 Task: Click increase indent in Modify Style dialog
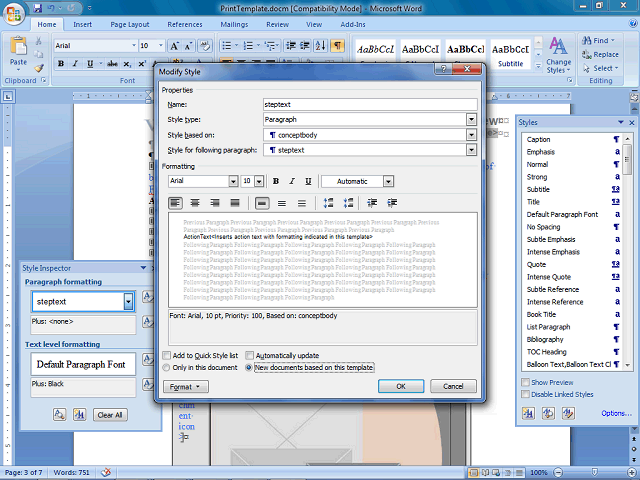[392, 203]
